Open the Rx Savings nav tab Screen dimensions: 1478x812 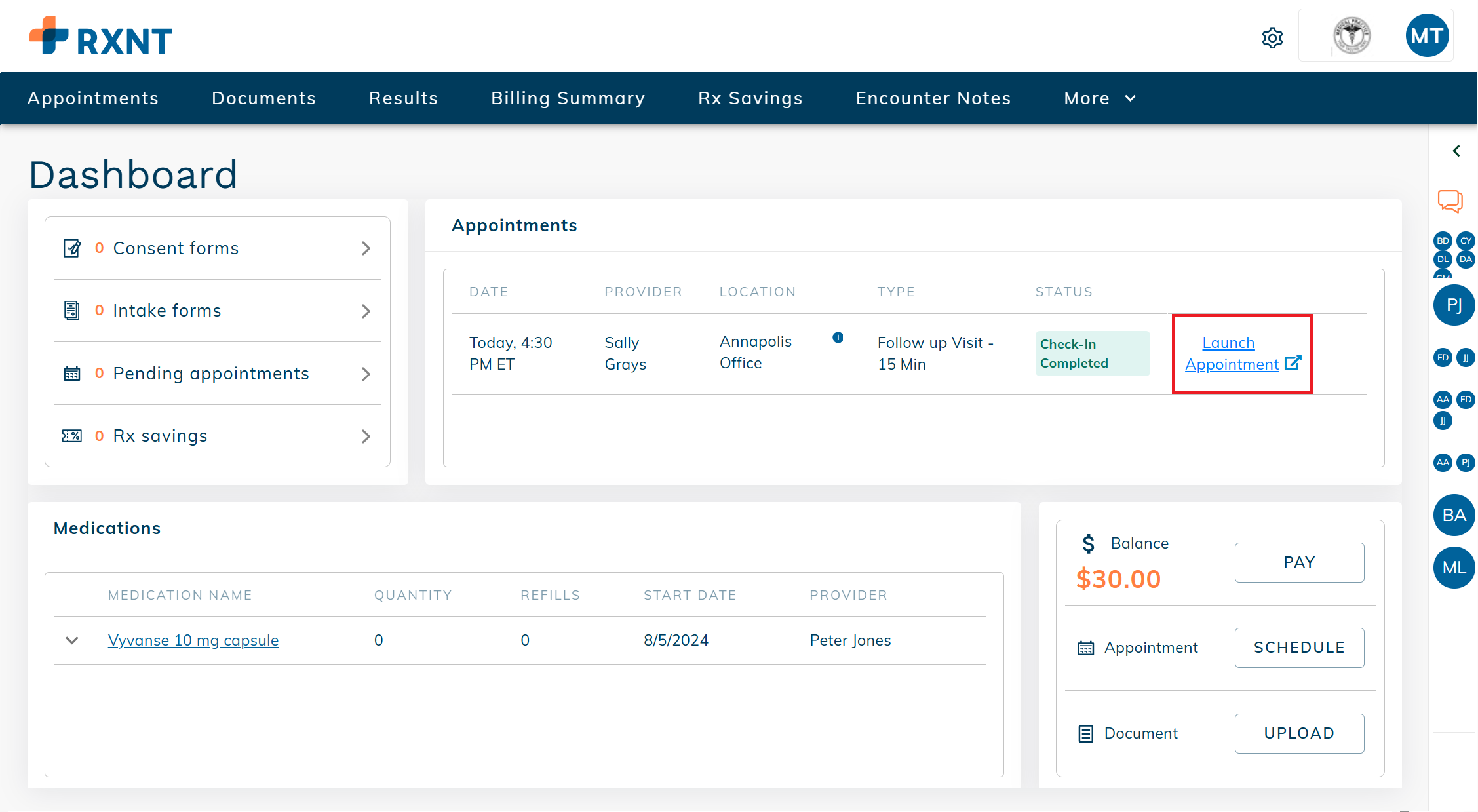(x=750, y=98)
